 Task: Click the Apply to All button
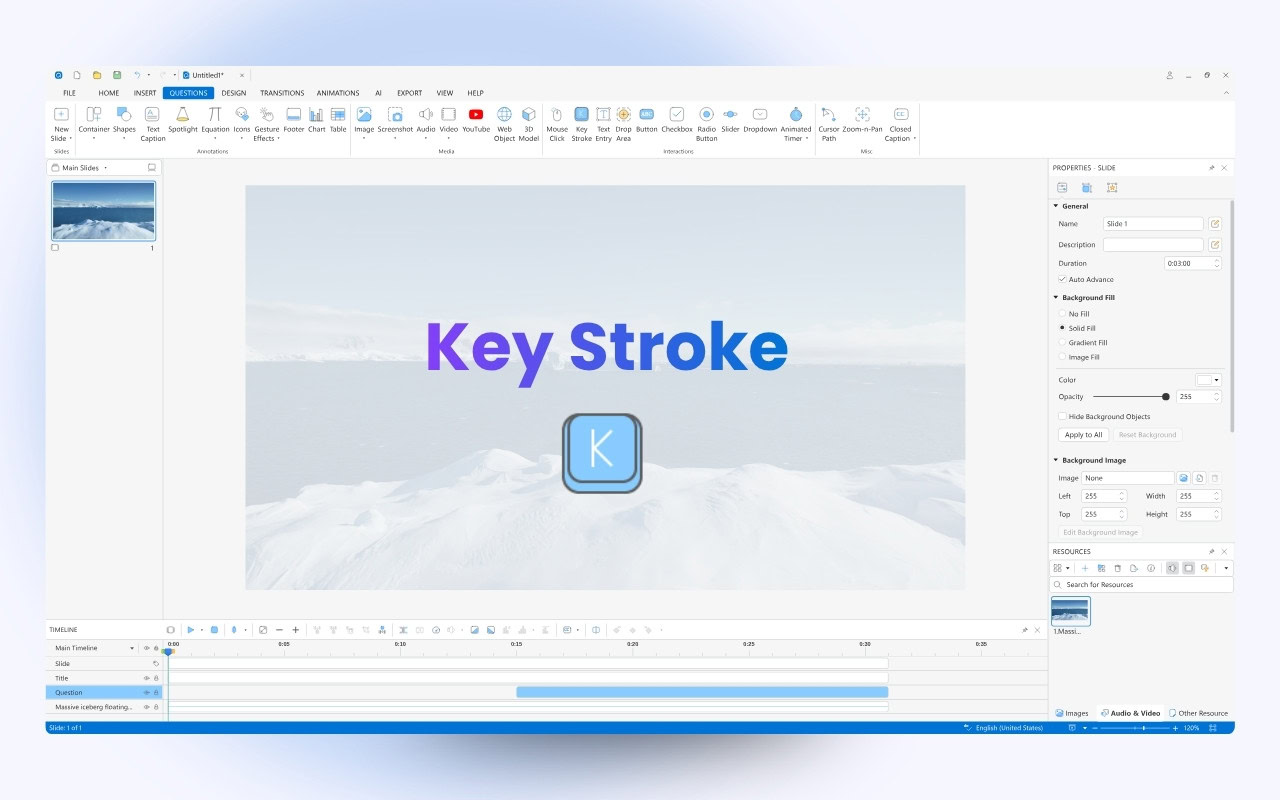click(x=1084, y=435)
